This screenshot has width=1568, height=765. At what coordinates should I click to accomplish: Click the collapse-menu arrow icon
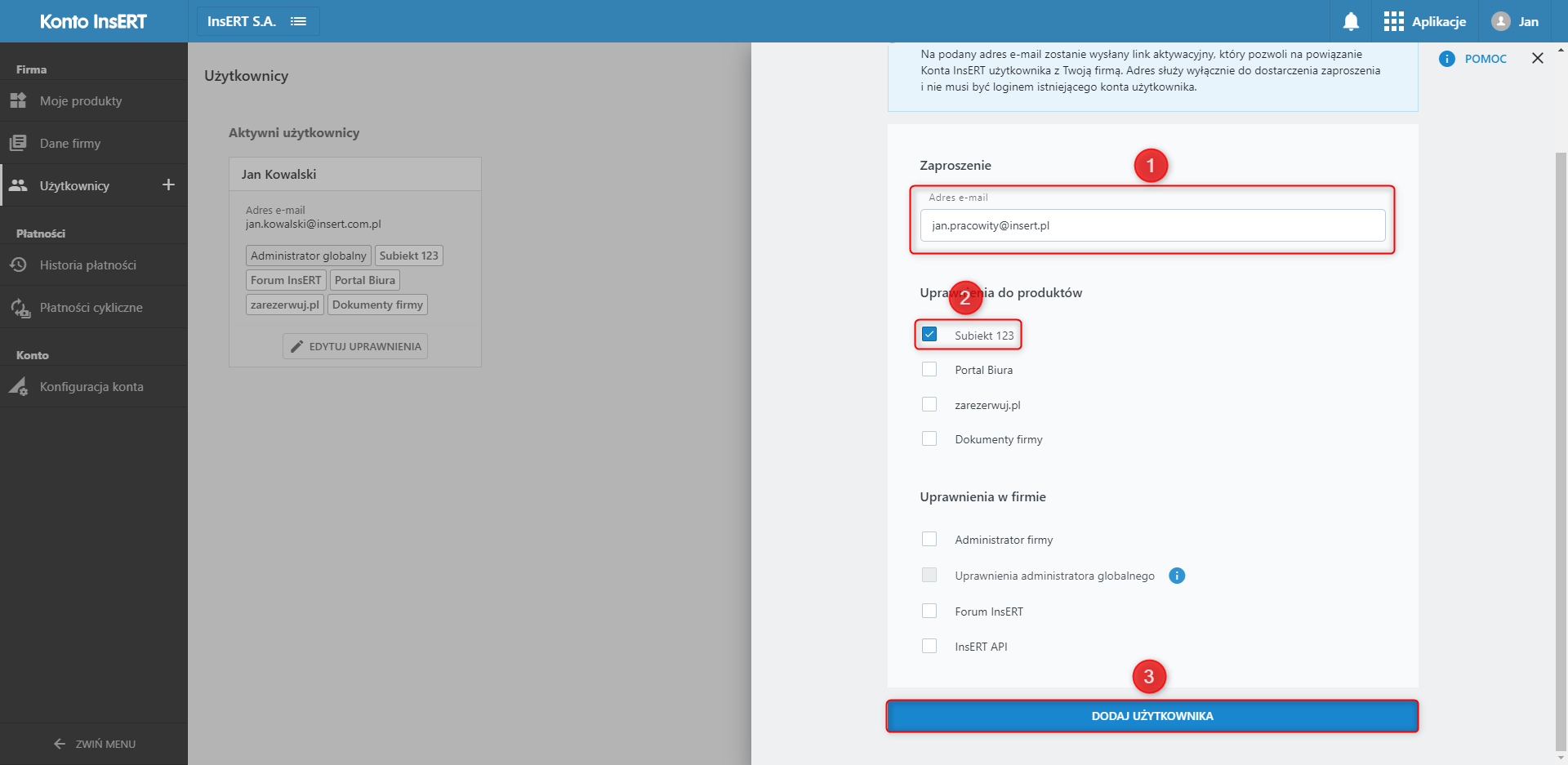coord(59,744)
